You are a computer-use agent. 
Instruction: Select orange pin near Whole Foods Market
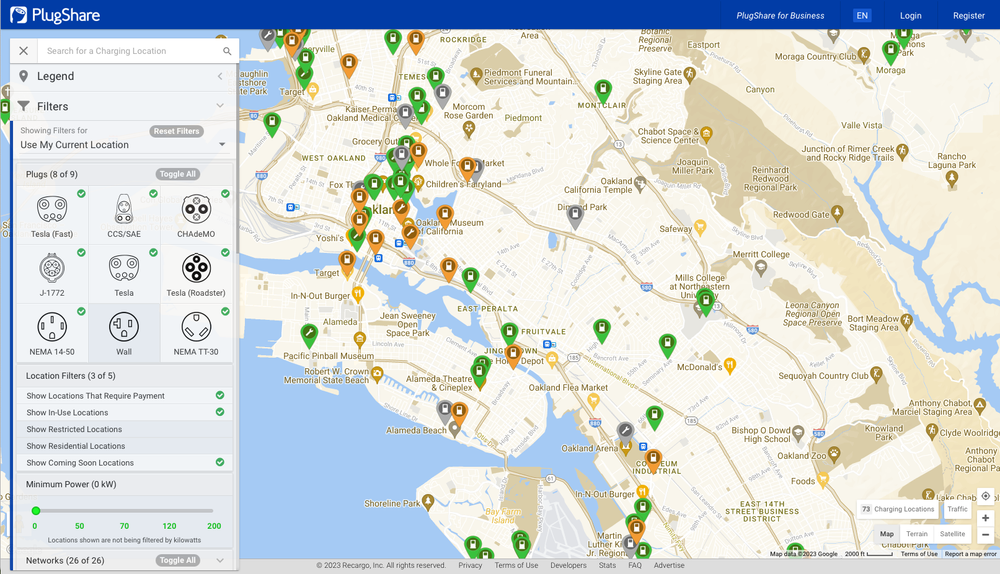[x=467, y=169]
